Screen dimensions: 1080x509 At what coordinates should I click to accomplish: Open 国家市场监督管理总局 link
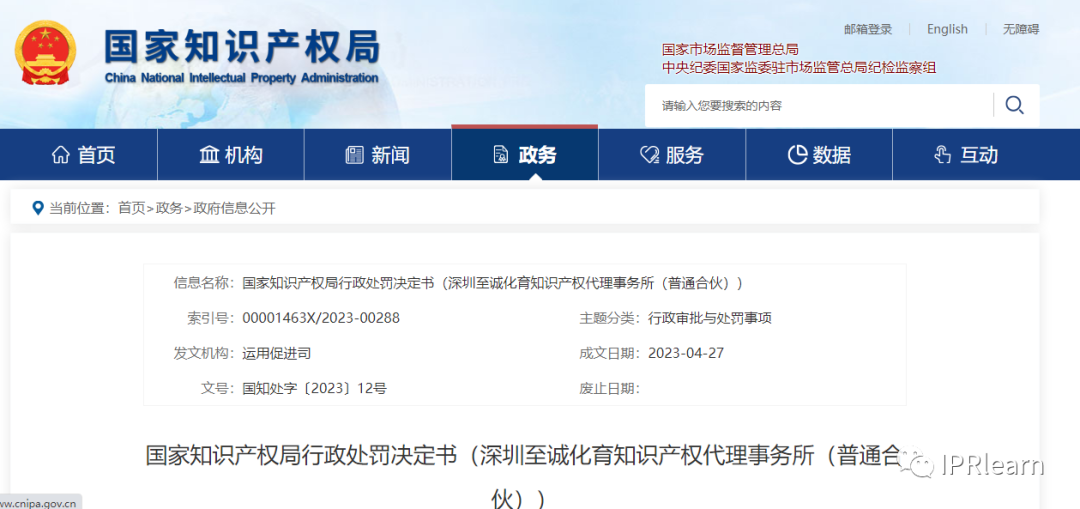point(730,50)
